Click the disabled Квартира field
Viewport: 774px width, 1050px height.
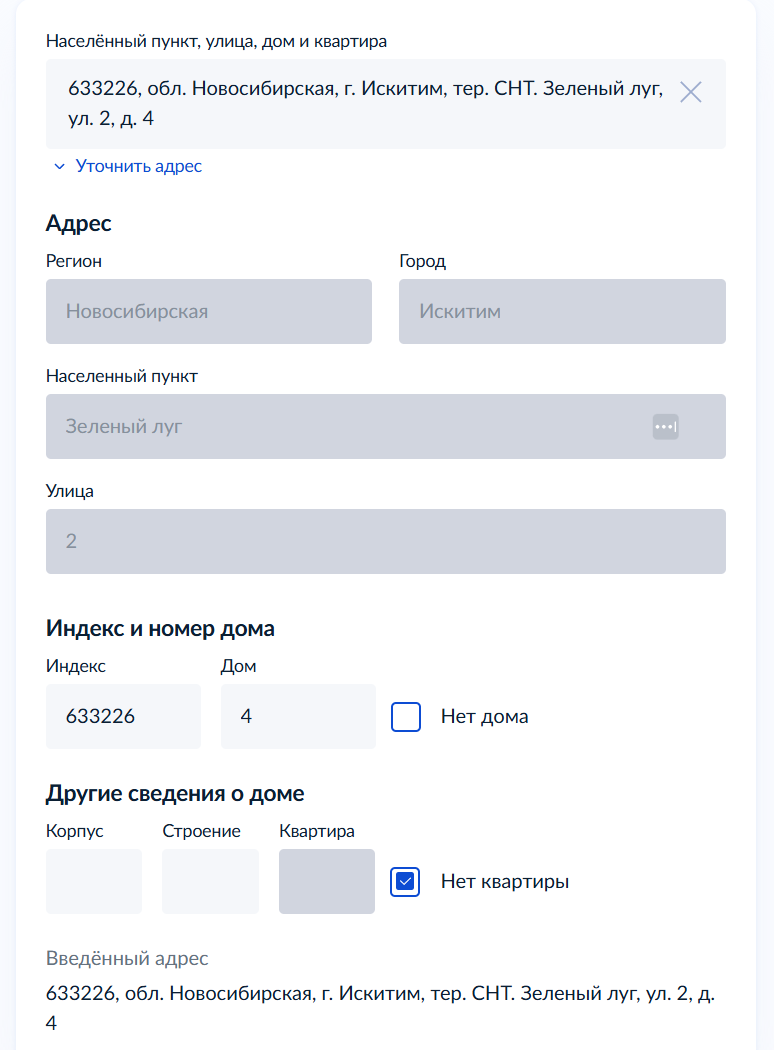[327, 882]
